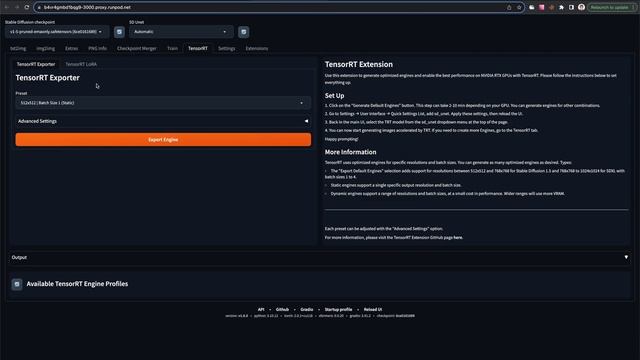Open the Startup profile footer link
This screenshot has height=360, width=640.
[338, 309]
